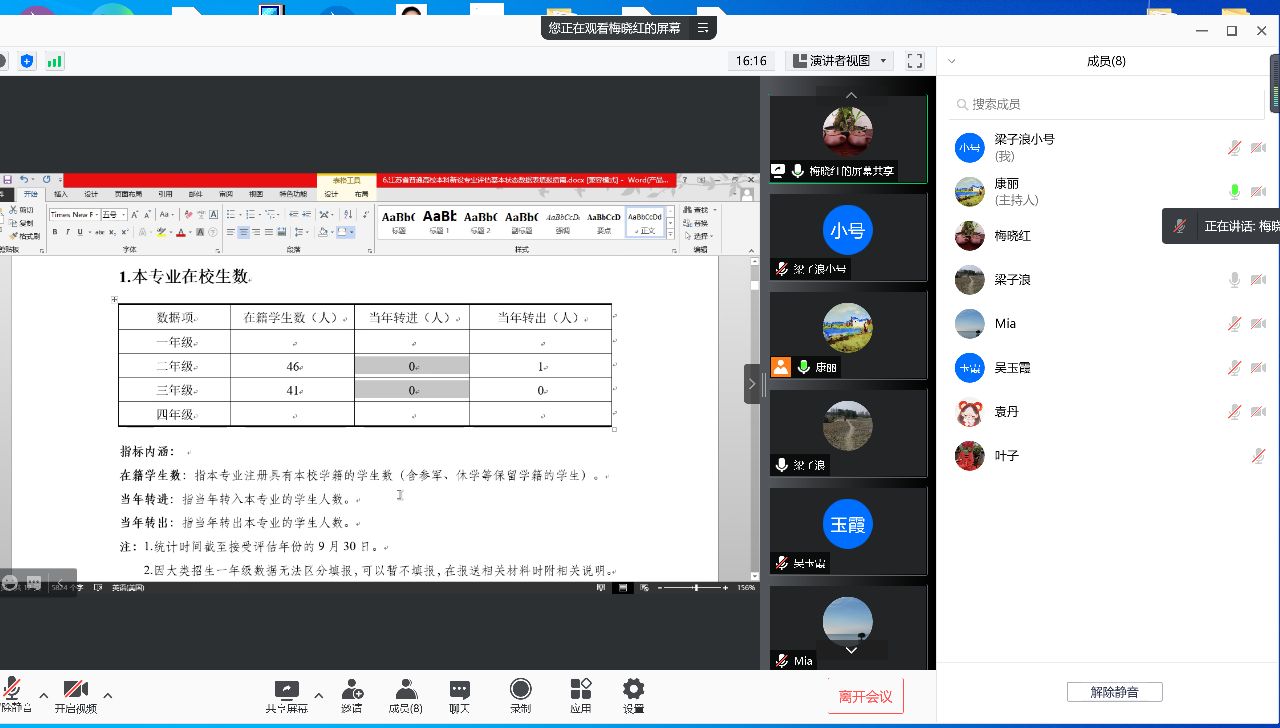
Task: Open the 应用 apps icon
Action: coord(581,692)
